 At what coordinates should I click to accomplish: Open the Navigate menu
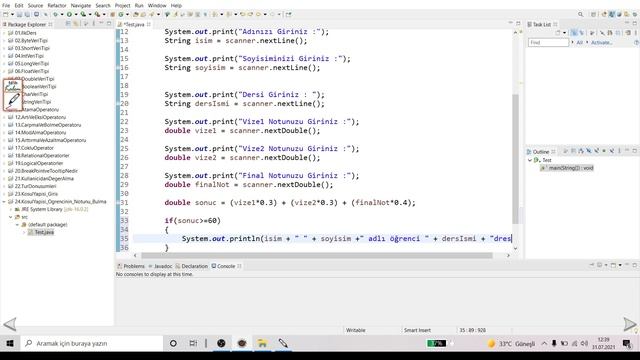click(x=81, y=6)
